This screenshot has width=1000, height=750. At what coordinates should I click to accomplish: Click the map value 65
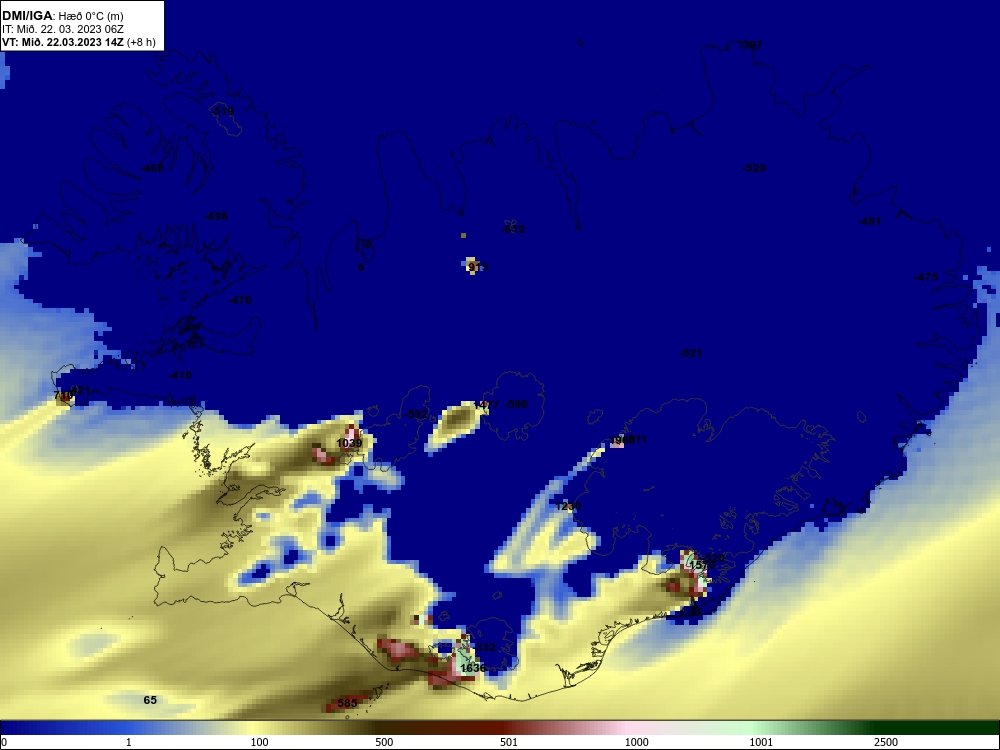click(x=150, y=700)
